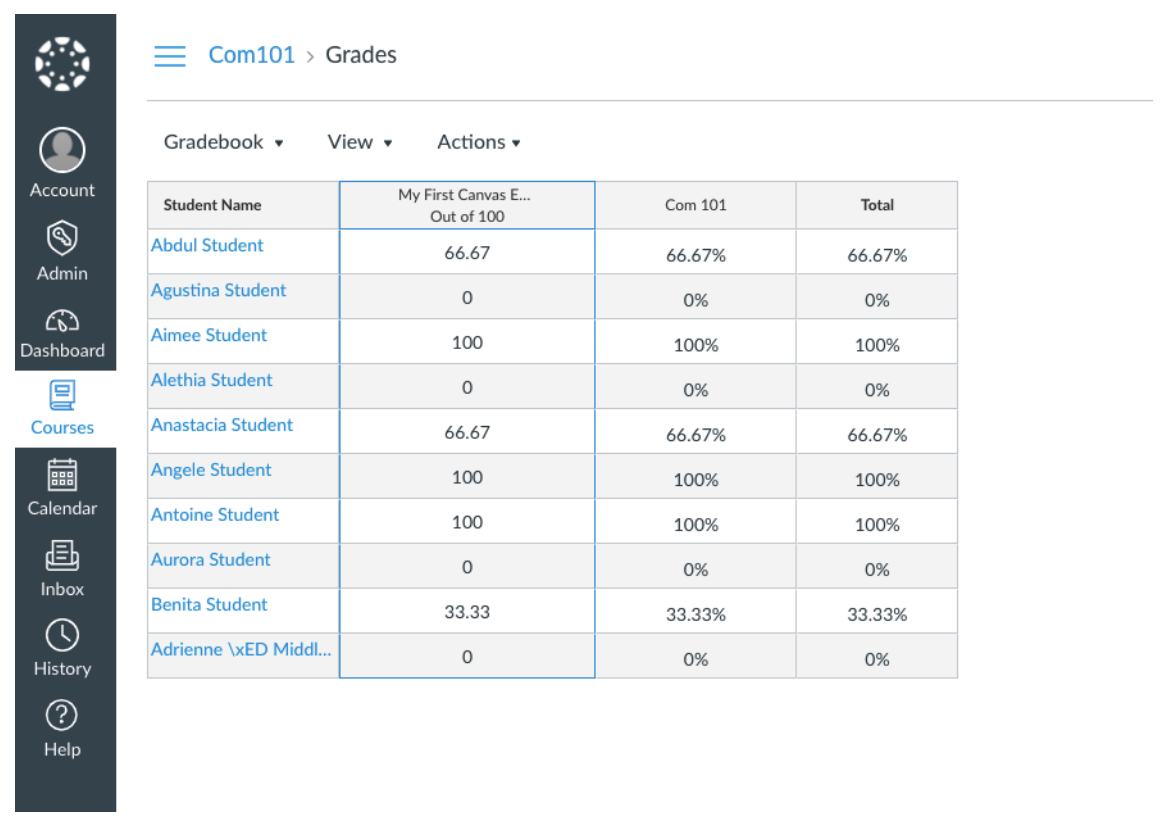Image resolution: width=1162 pixels, height=822 pixels.
Task: Open the Actions dropdown
Action: pos(476,142)
